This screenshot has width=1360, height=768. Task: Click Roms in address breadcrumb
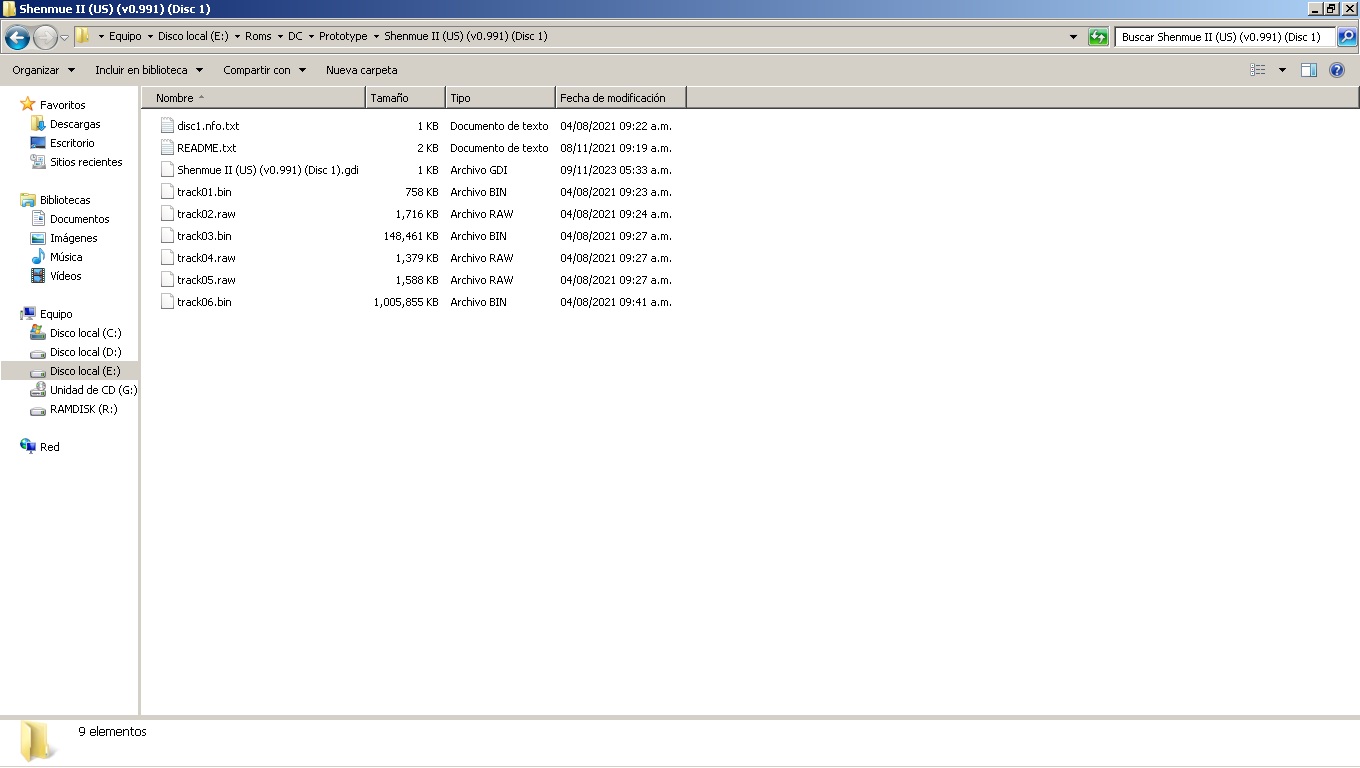click(258, 36)
